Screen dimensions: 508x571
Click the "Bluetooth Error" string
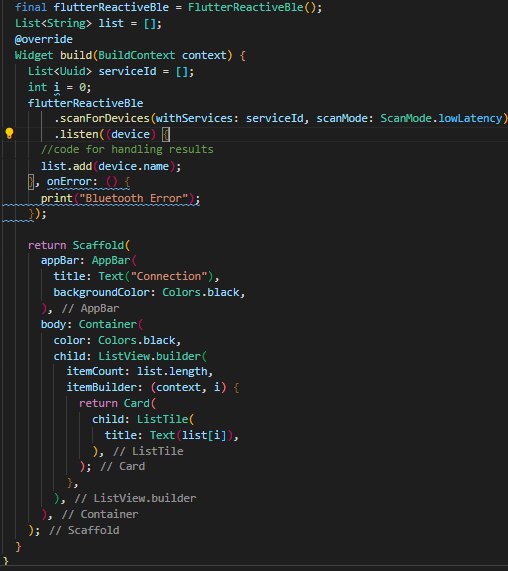pyautogui.click(x=134, y=198)
